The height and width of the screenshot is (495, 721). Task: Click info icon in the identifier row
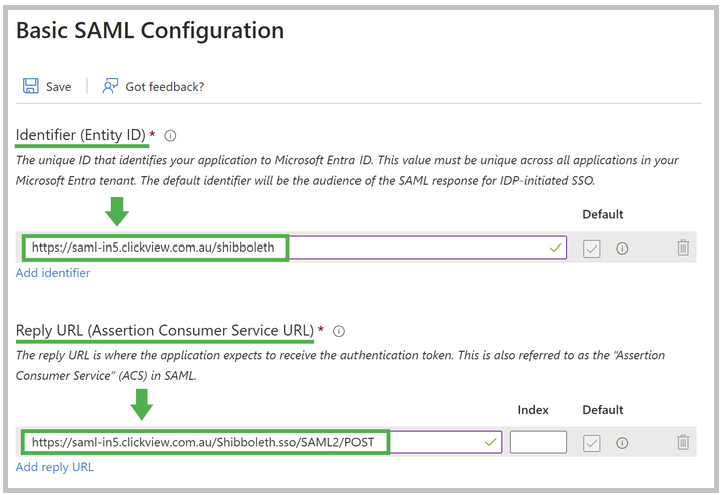tap(622, 249)
